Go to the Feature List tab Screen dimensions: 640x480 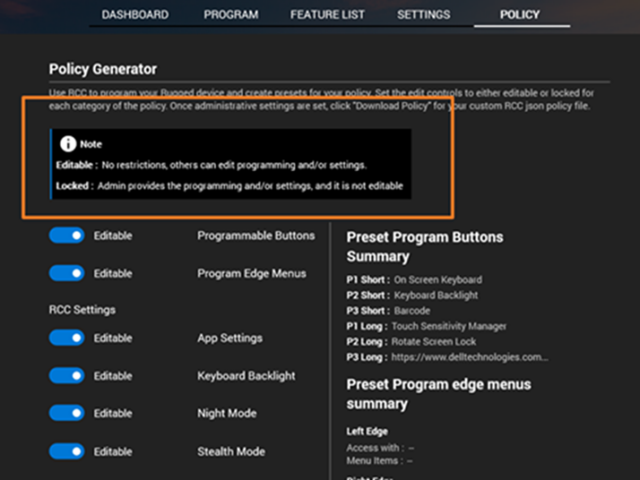pyautogui.click(x=327, y=15)
